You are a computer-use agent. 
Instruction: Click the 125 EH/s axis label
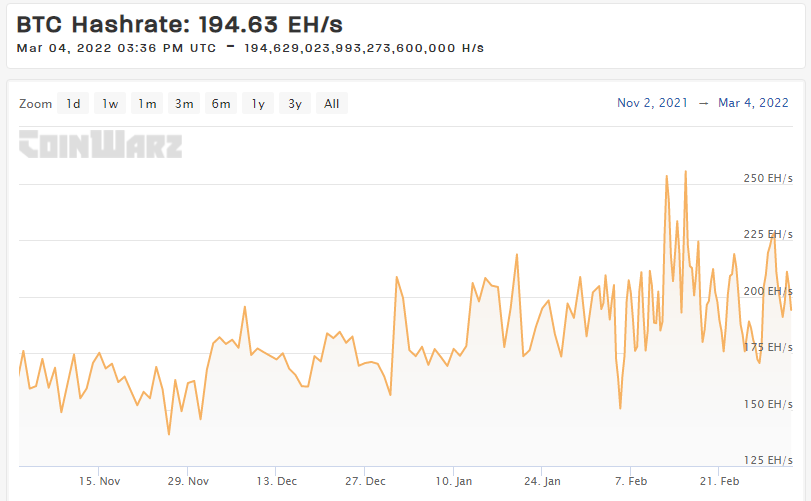[768, 460]
